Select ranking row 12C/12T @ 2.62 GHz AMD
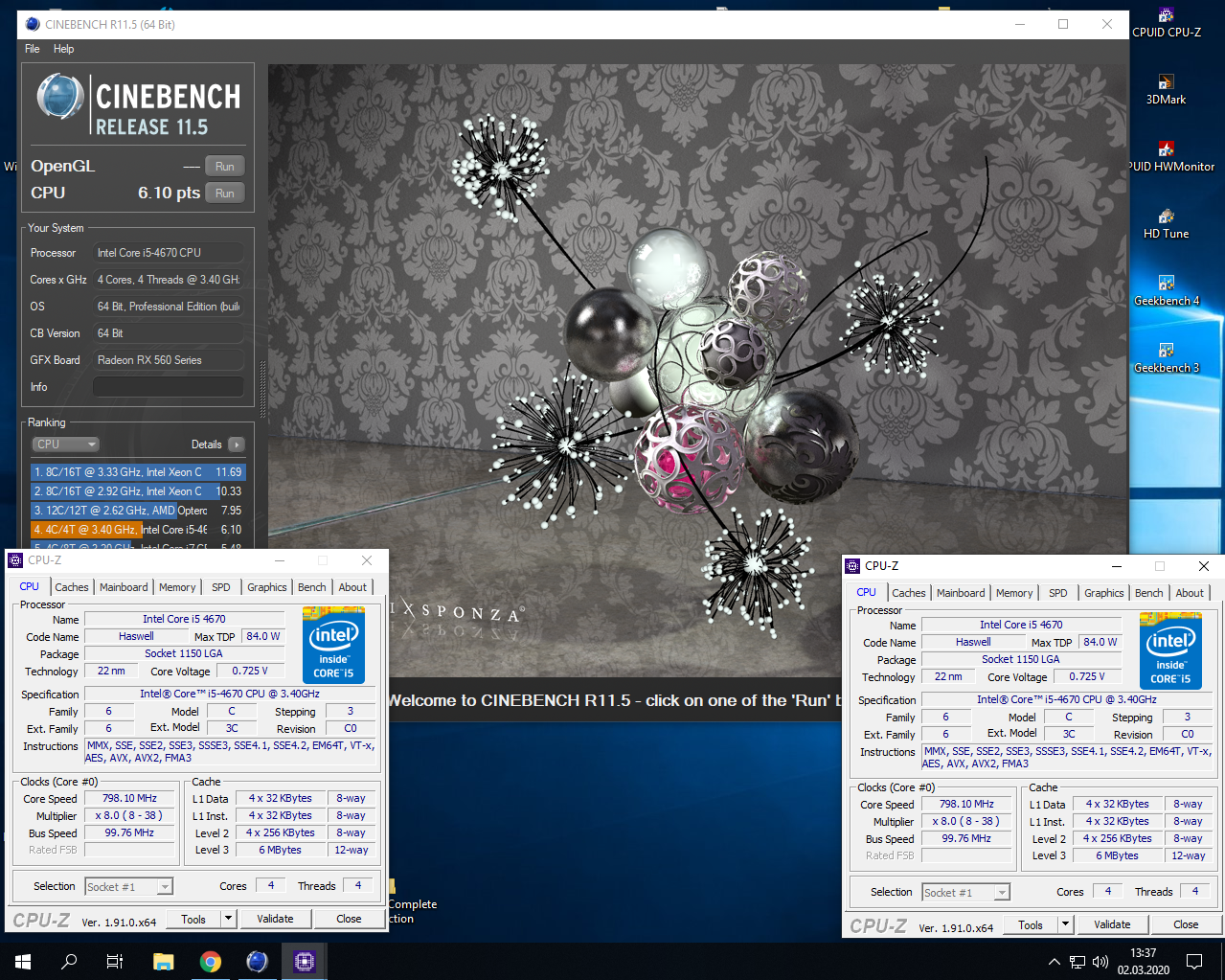Screen dimensions: 1225x980 click(138, 510)
